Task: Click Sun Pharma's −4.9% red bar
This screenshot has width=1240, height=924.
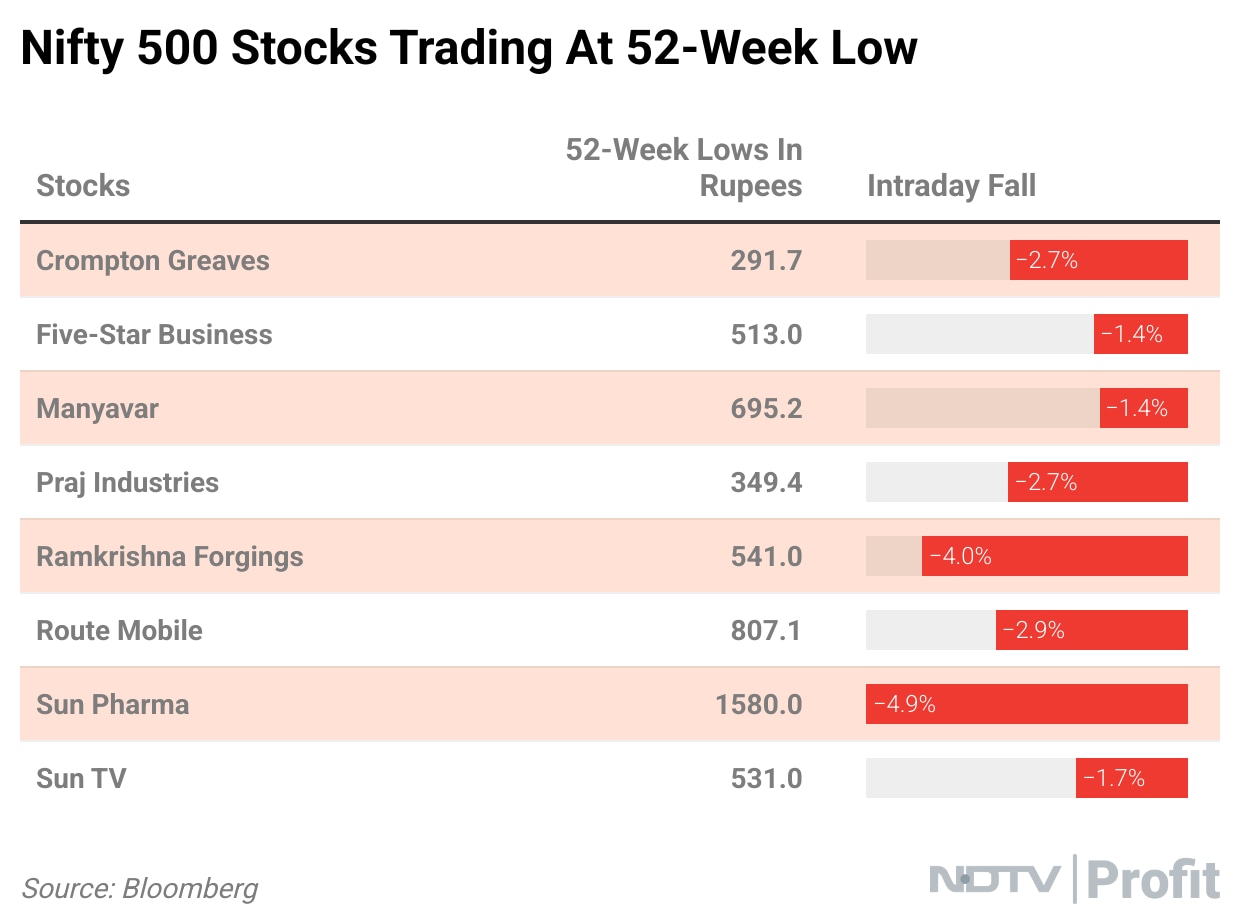Action: click(x=1026, y=704)
